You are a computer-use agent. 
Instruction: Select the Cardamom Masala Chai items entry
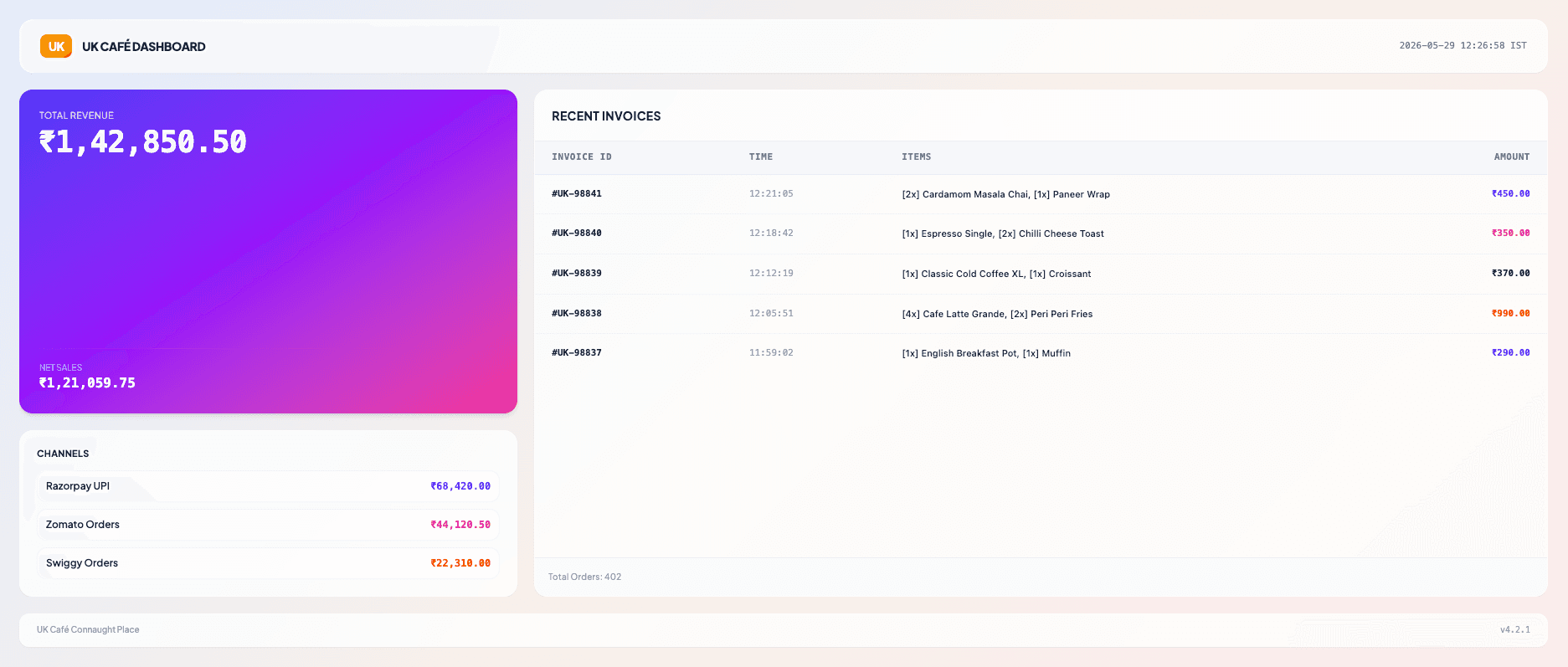1005,194
